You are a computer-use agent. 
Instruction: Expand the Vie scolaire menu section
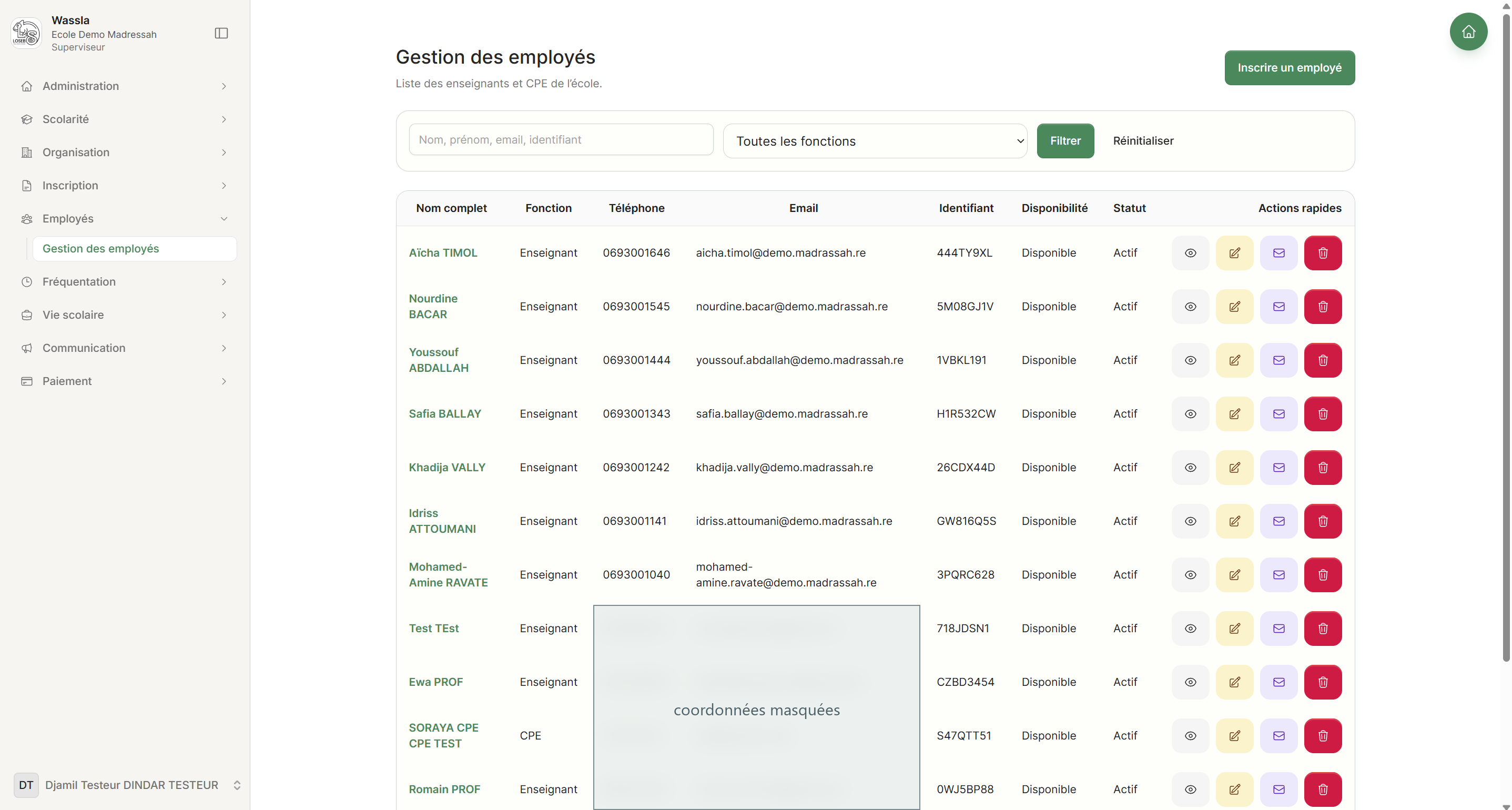click(x=125, y=315)
